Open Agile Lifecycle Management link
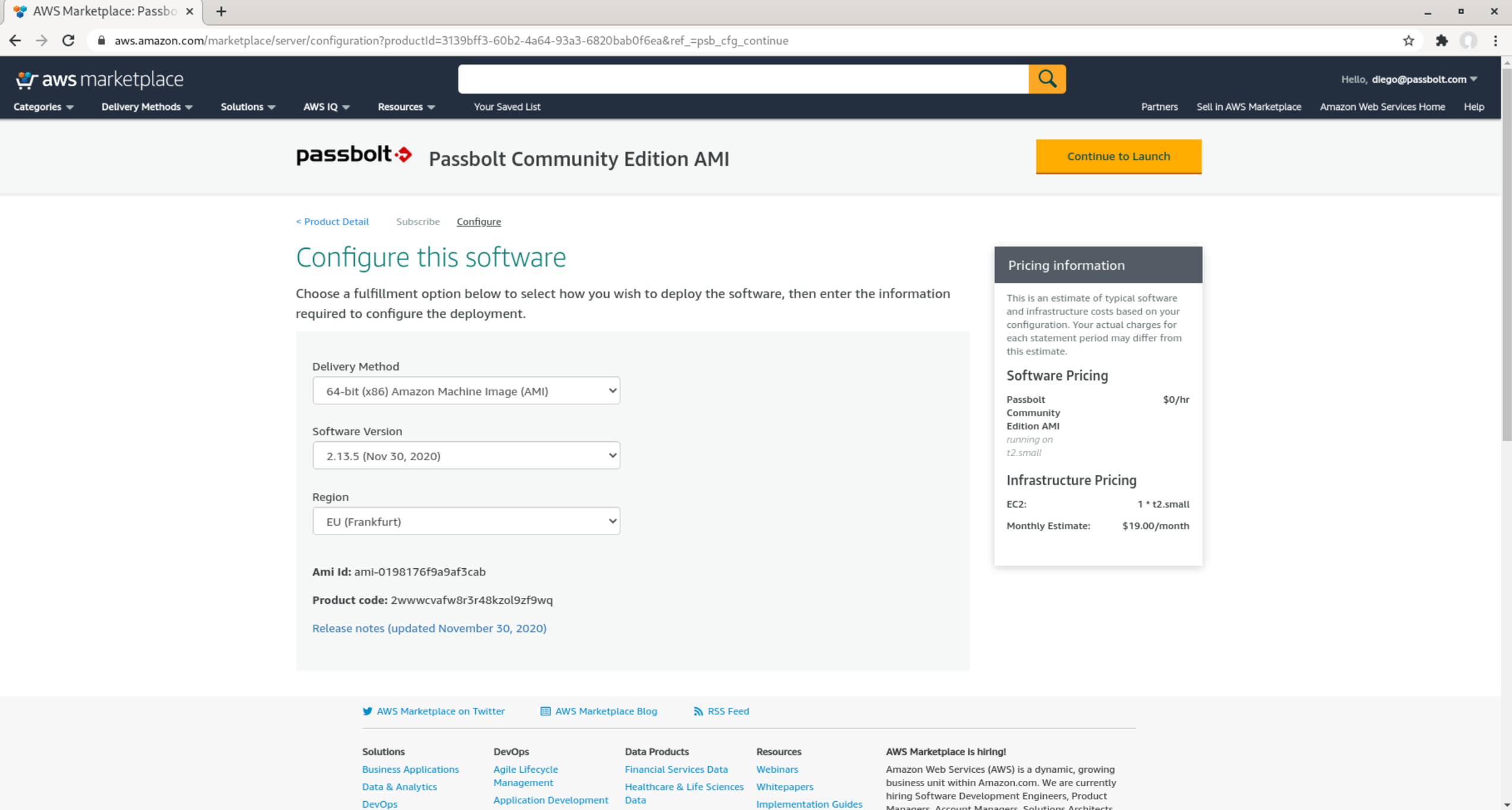The width and height of the screenshot is (1512, 810). pos(525,776)
